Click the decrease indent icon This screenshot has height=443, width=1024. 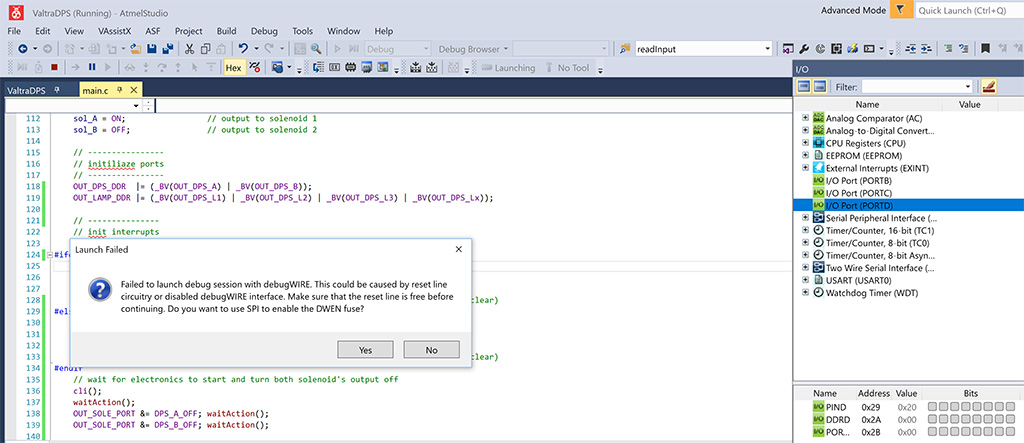(x=910, y=48)
